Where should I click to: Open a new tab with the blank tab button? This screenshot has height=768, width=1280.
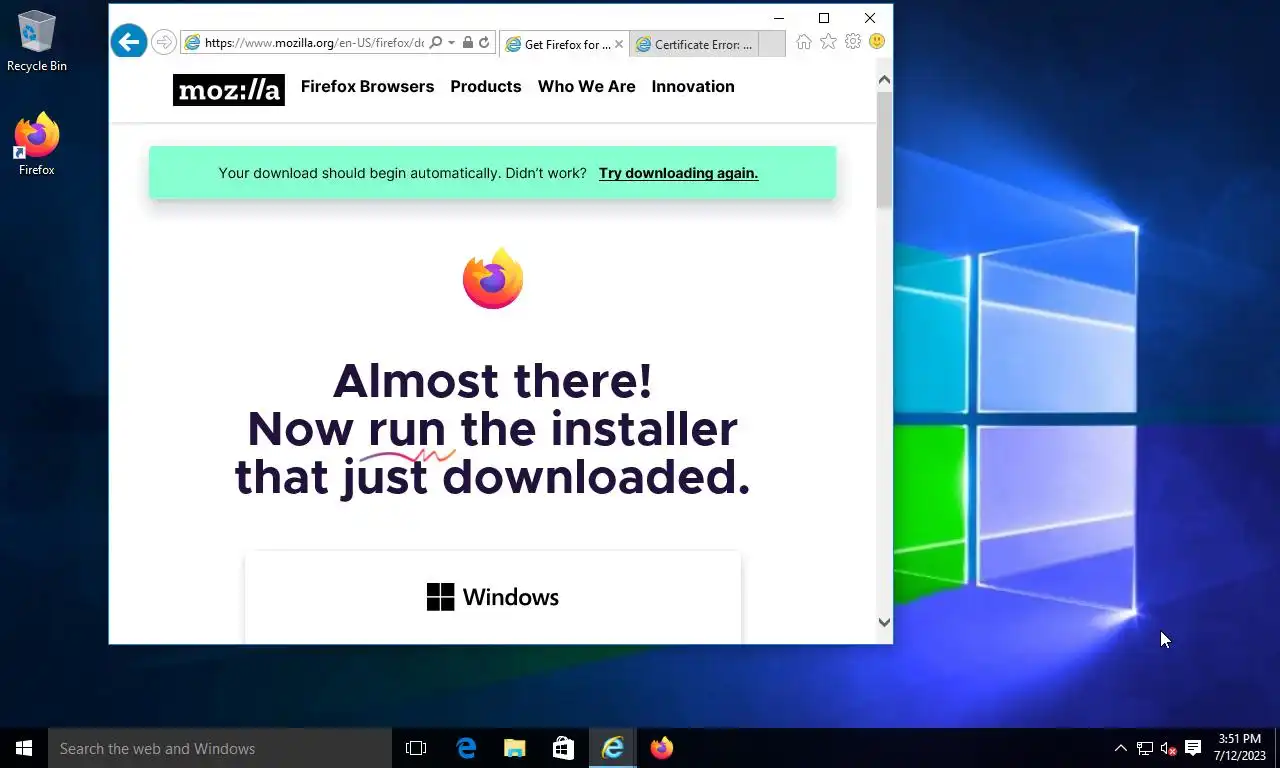(772, 44)
